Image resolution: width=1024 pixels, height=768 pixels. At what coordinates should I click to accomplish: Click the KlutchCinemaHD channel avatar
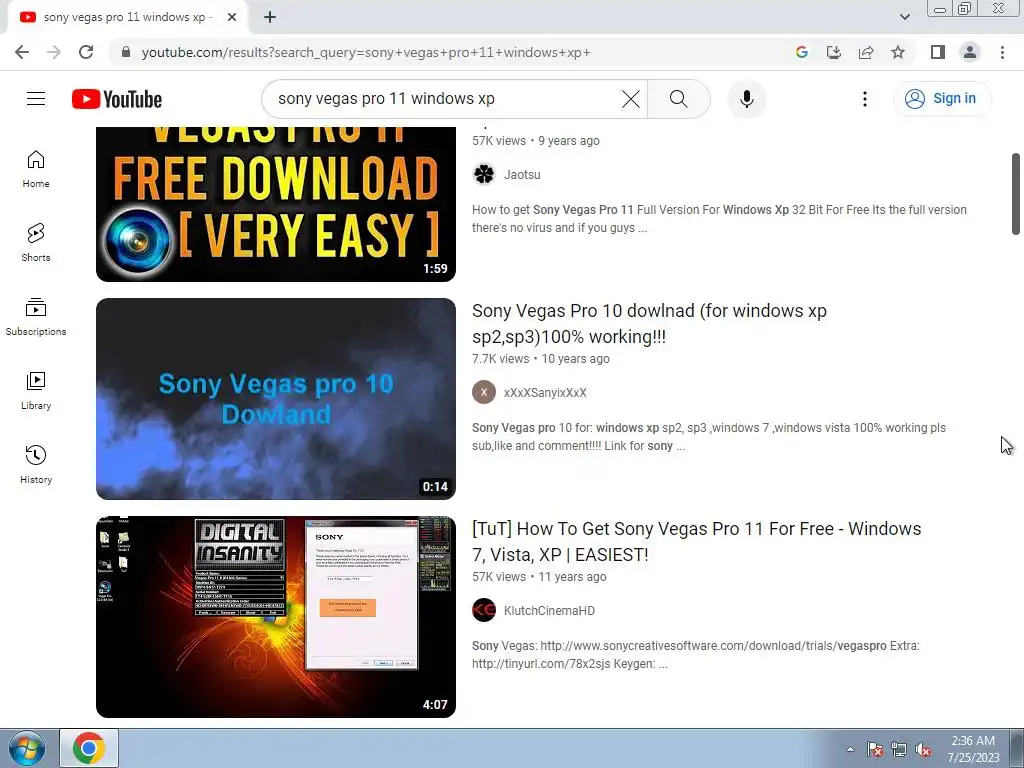click(484, 611)
